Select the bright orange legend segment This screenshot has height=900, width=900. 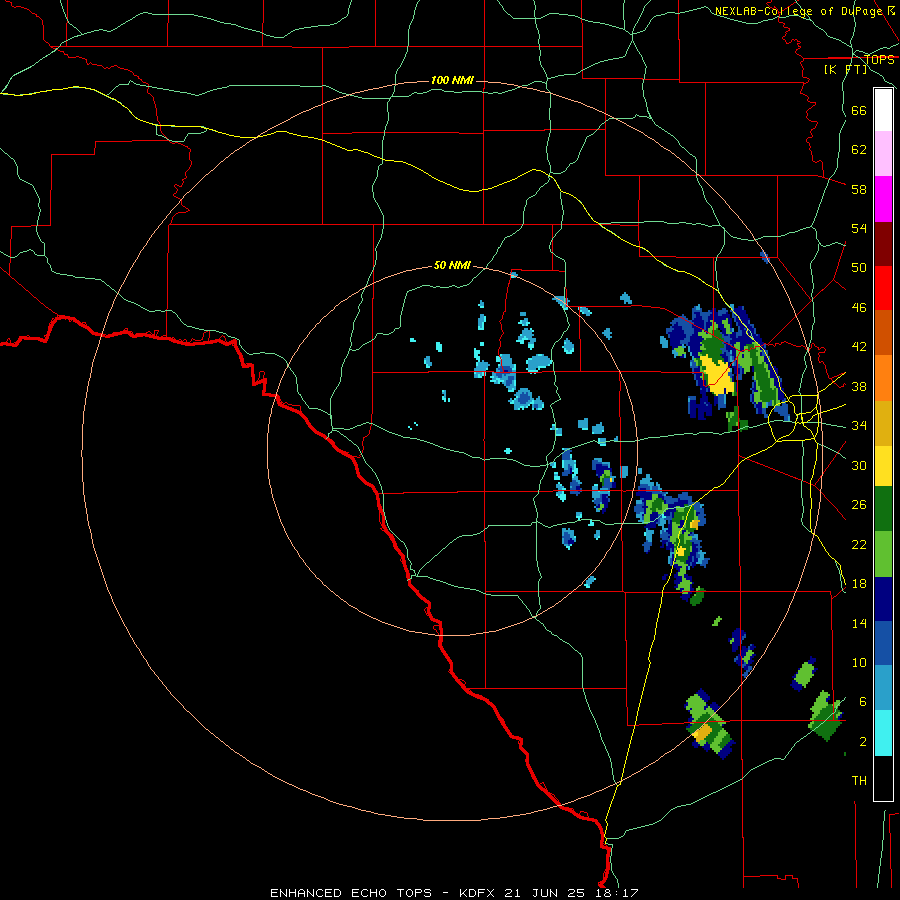pyautogui.click(x=883, y=378)
